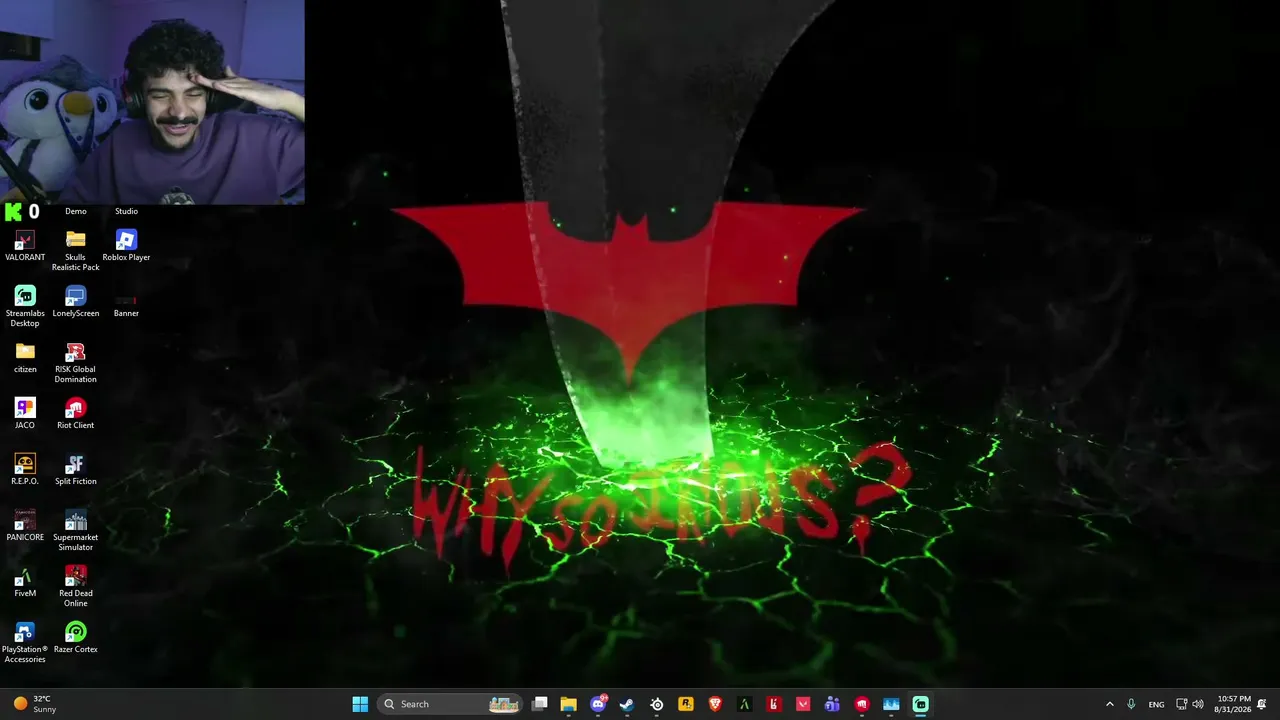Open Task View from the taskbar

click(x=540, y=704)
